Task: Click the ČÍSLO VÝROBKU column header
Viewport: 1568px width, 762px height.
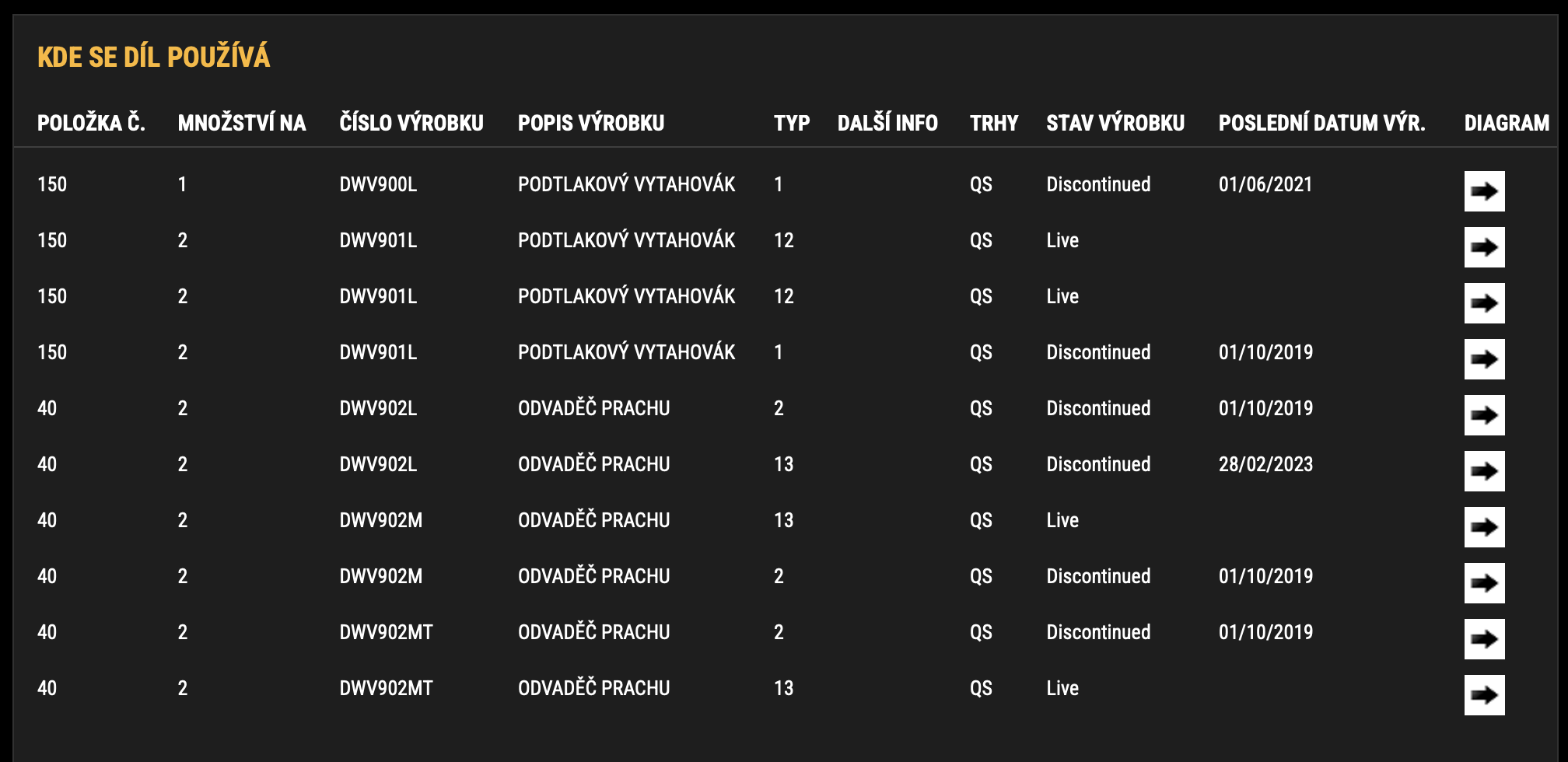Action: point(411,123)
